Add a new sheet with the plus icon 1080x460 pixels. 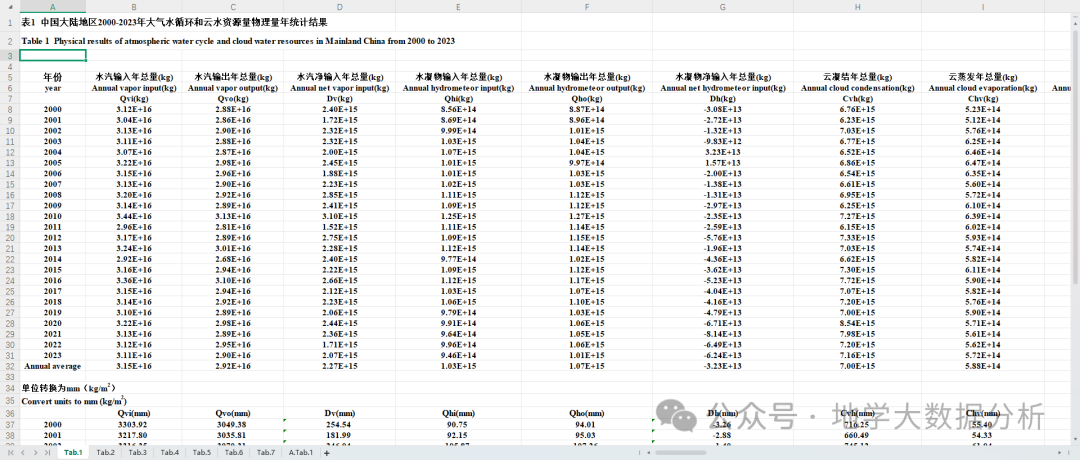327,452
